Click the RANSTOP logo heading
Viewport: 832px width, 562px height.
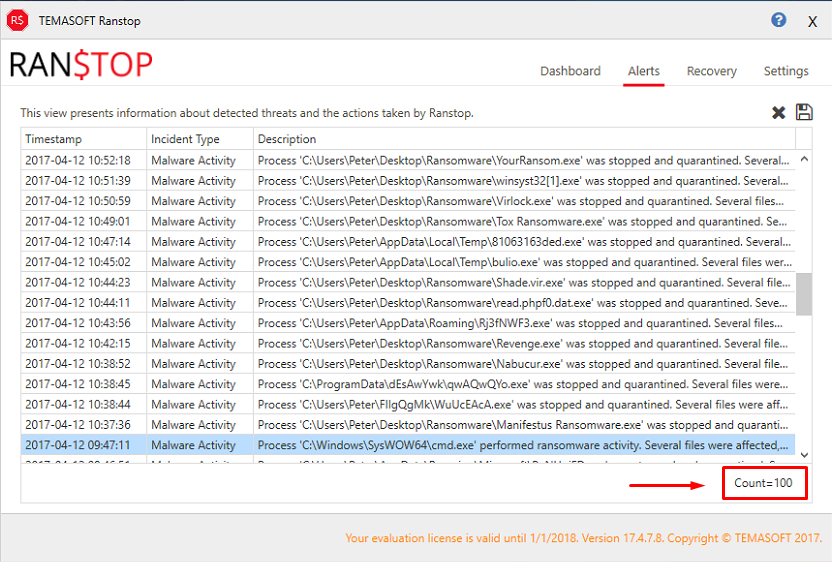(x=81, y=65)
